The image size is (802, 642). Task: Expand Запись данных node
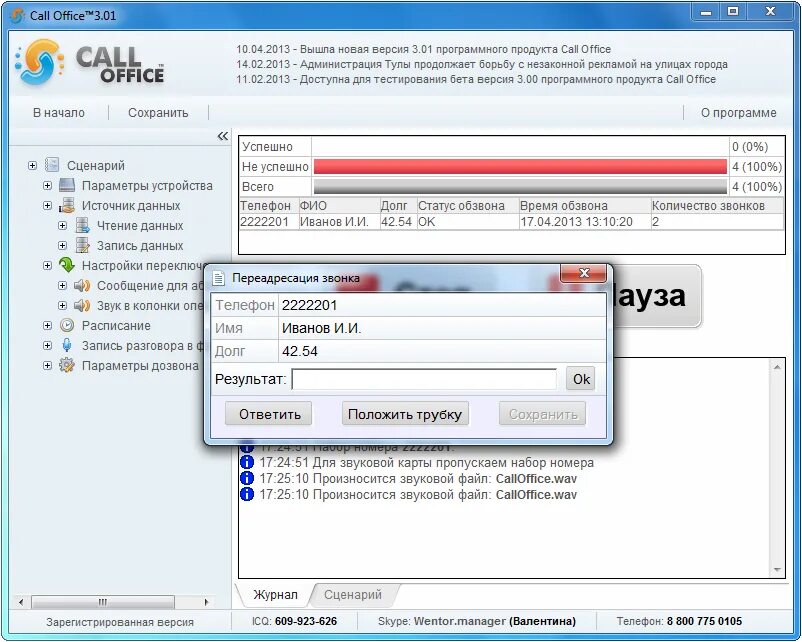point(62,246)
